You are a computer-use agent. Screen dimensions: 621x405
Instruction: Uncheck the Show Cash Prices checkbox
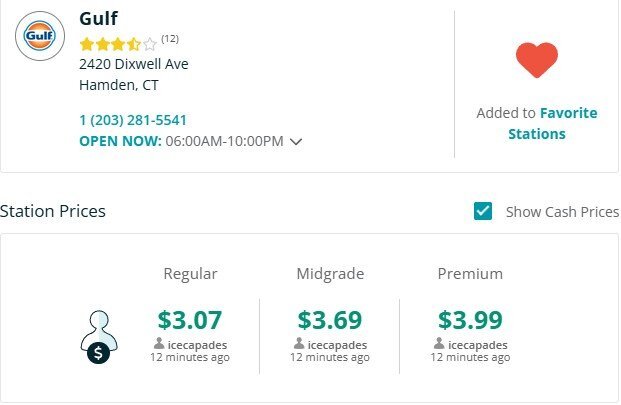[483, 211]
